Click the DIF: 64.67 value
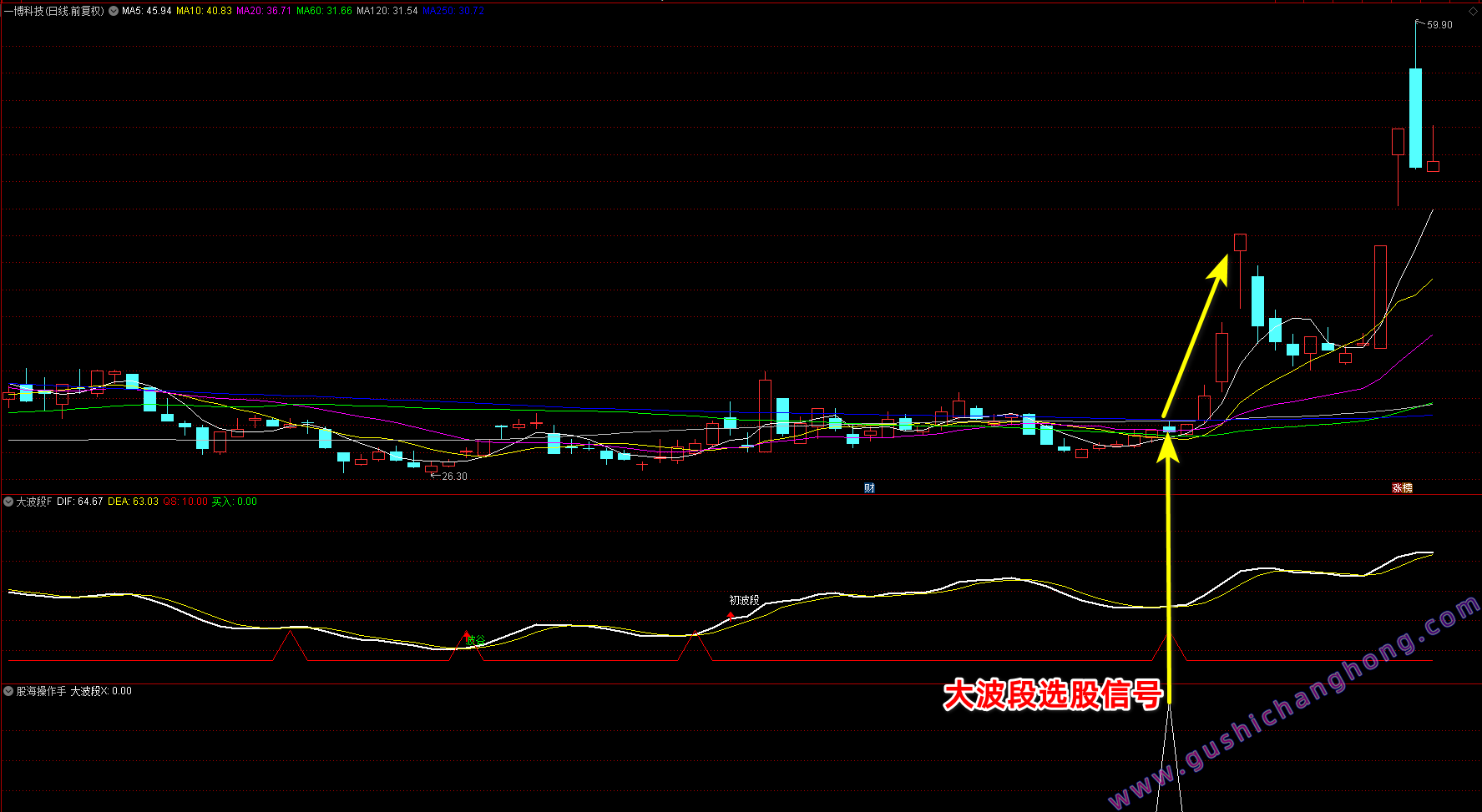The image size is (1482, 812). pyautogui.click(x=79, y=502)
